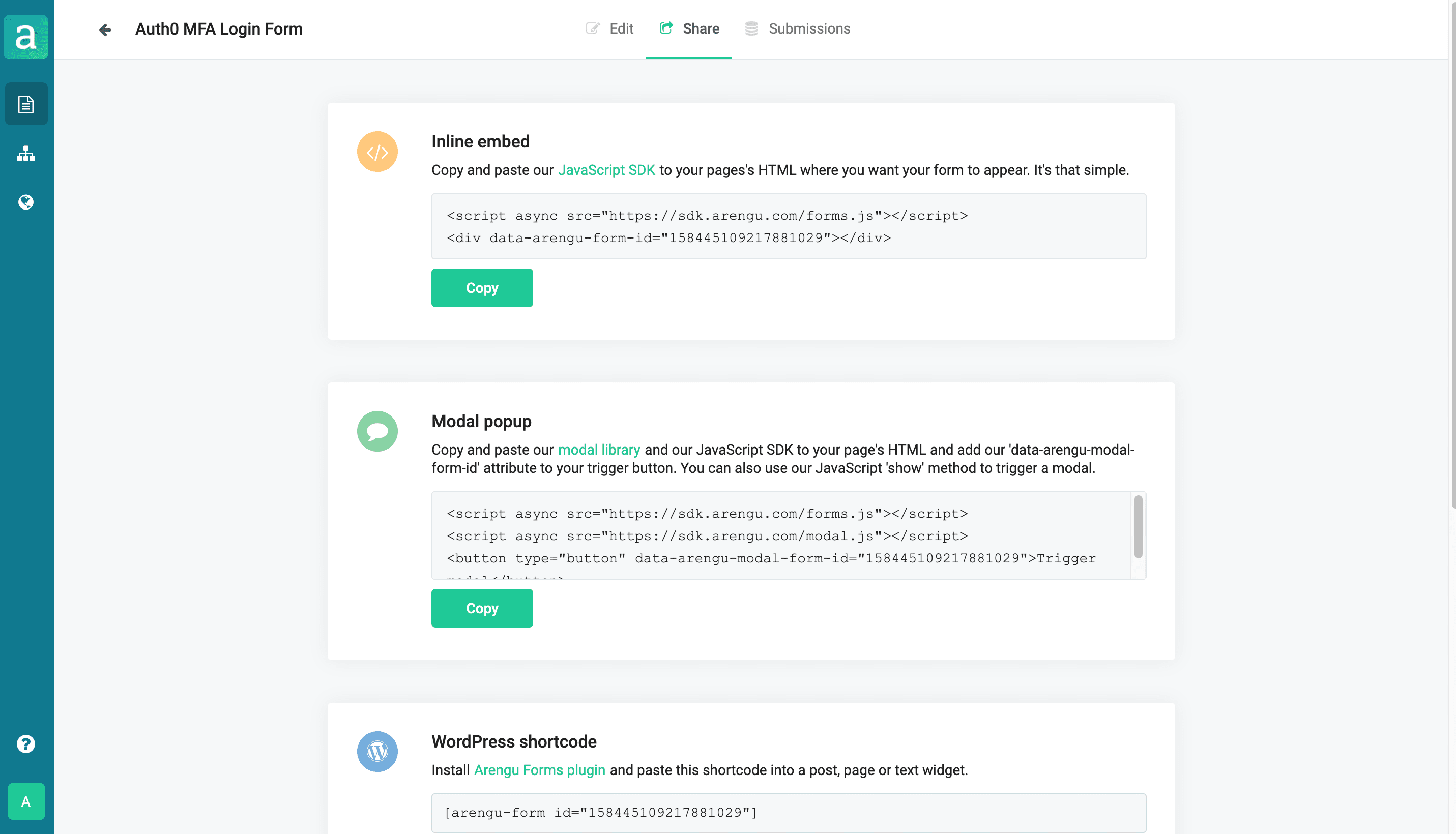
Task: Click inside the Inline embed code box
Action: tap(789, 226)
